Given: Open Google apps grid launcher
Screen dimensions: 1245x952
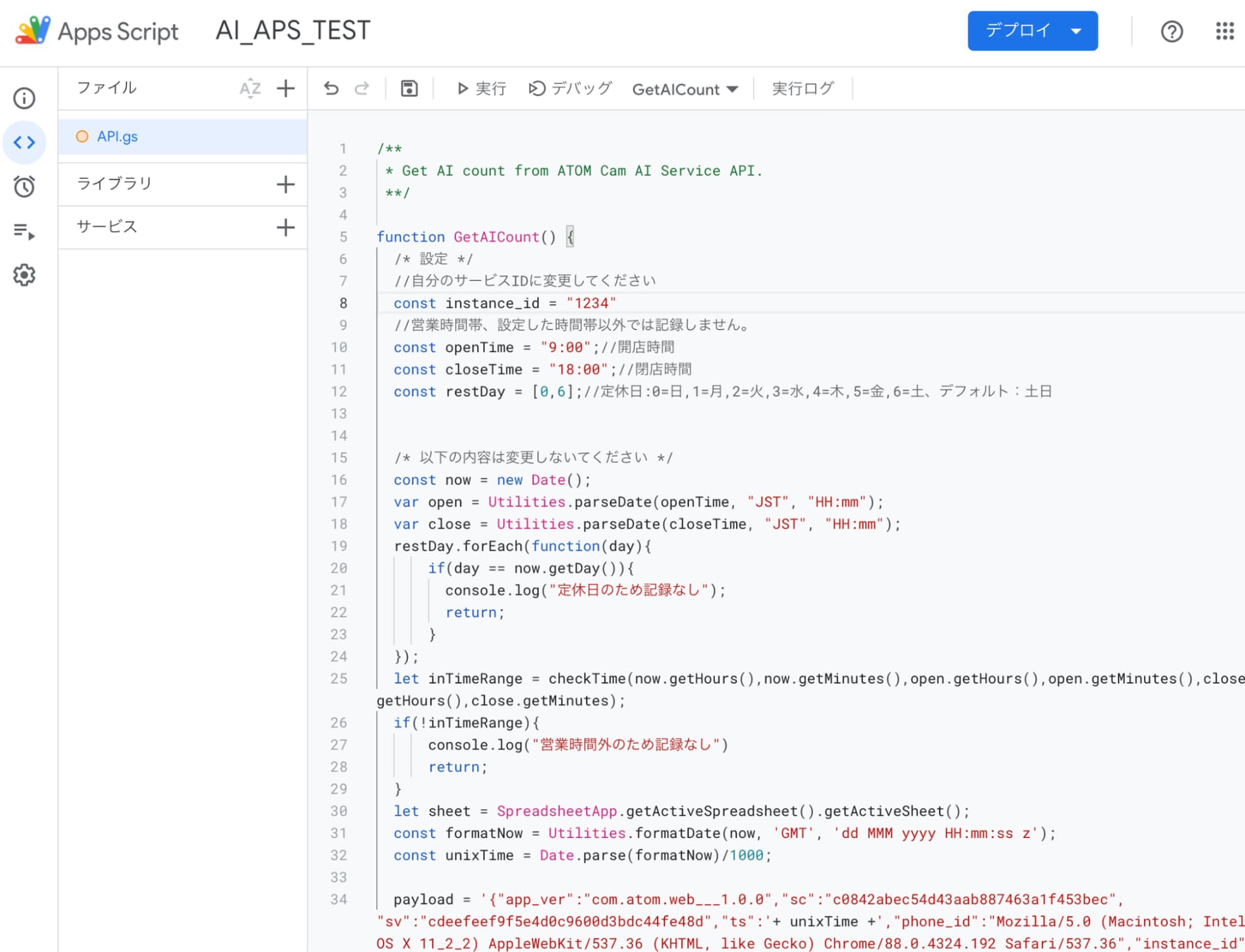Looking at the screenshot, I should point(1224,31).
